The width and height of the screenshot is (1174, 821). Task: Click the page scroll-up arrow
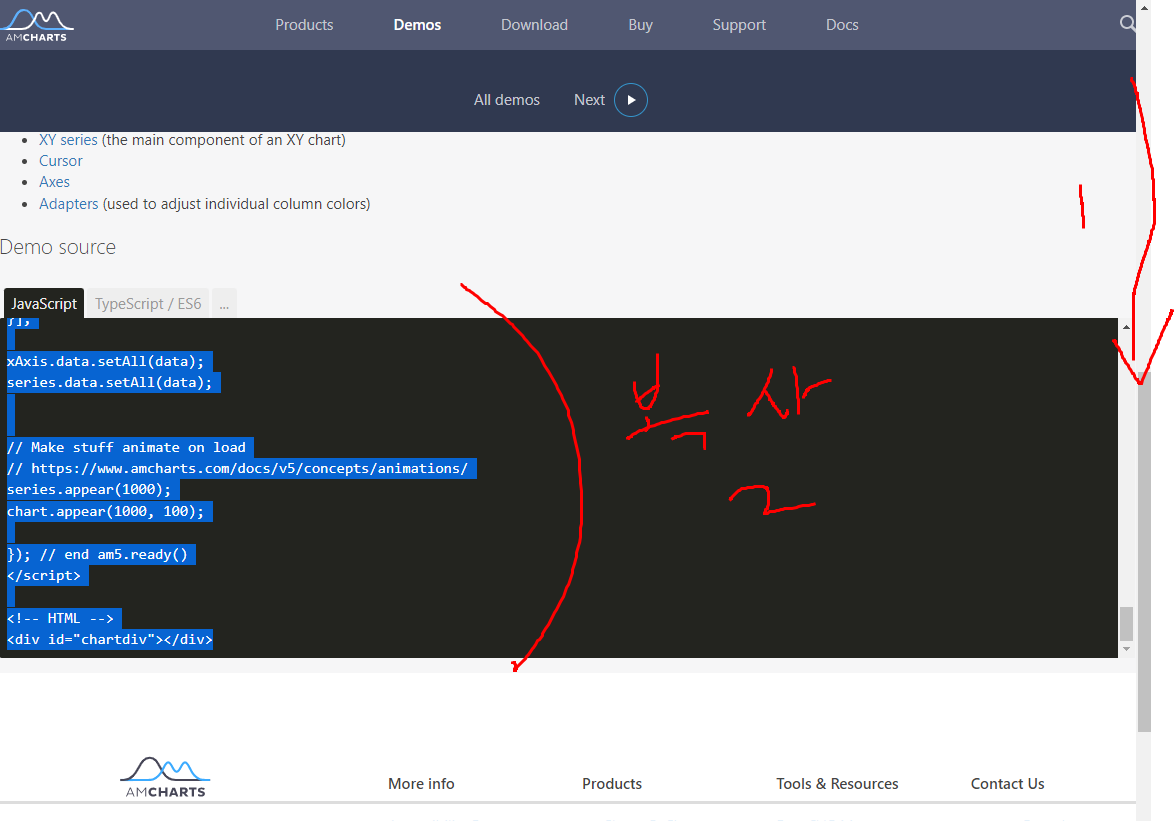[x=1143, y=7]
